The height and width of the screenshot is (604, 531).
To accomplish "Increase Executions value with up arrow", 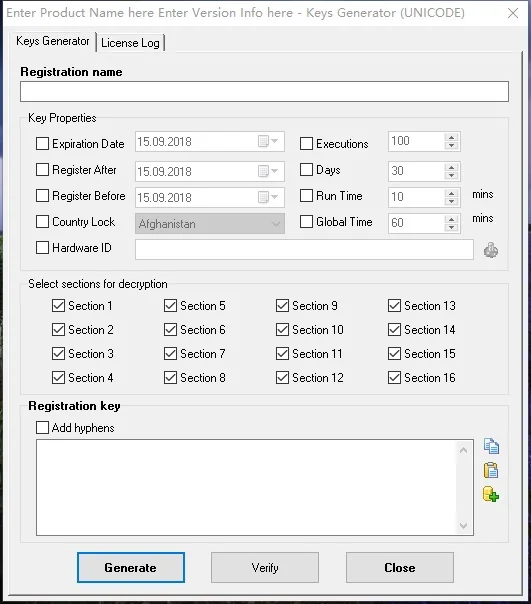I will tap(451, 138).
